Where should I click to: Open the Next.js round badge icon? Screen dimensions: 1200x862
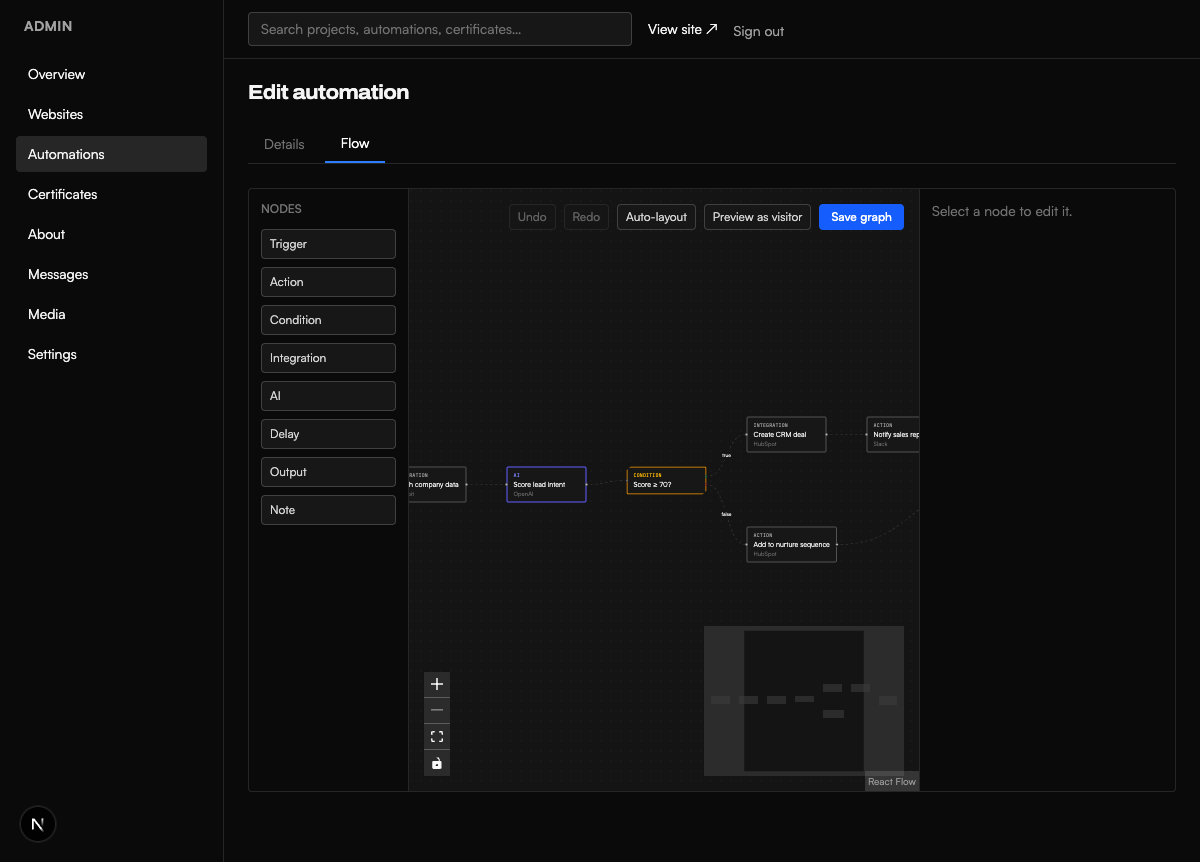click(38, 824)
